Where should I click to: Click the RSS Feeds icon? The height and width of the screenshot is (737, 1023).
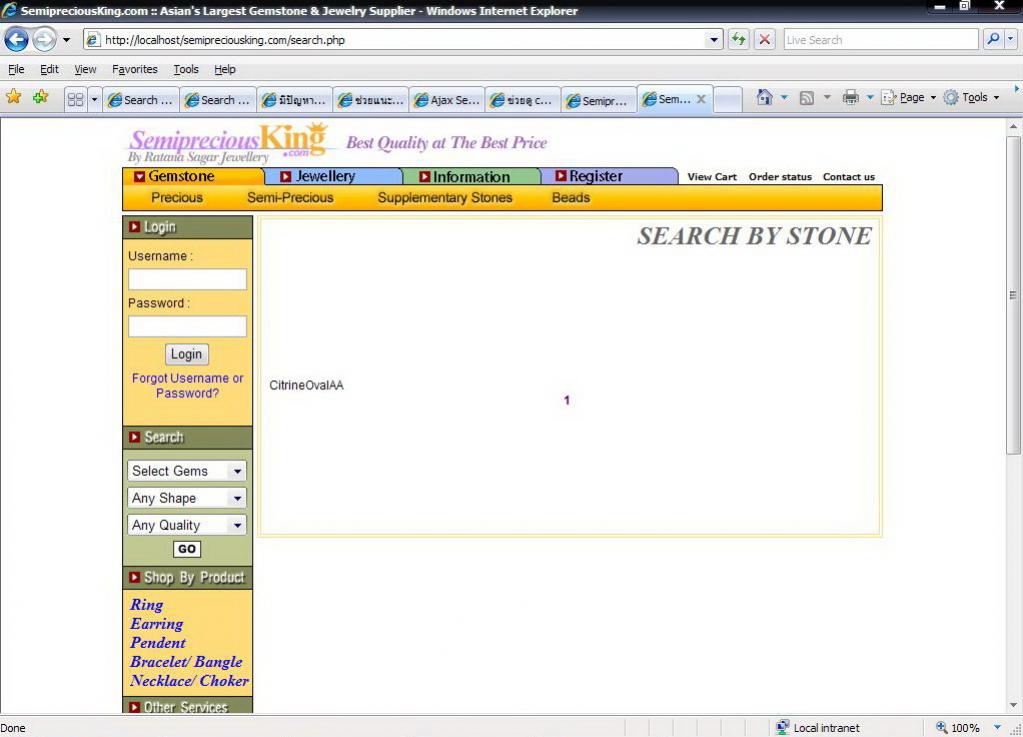point(806,98)
